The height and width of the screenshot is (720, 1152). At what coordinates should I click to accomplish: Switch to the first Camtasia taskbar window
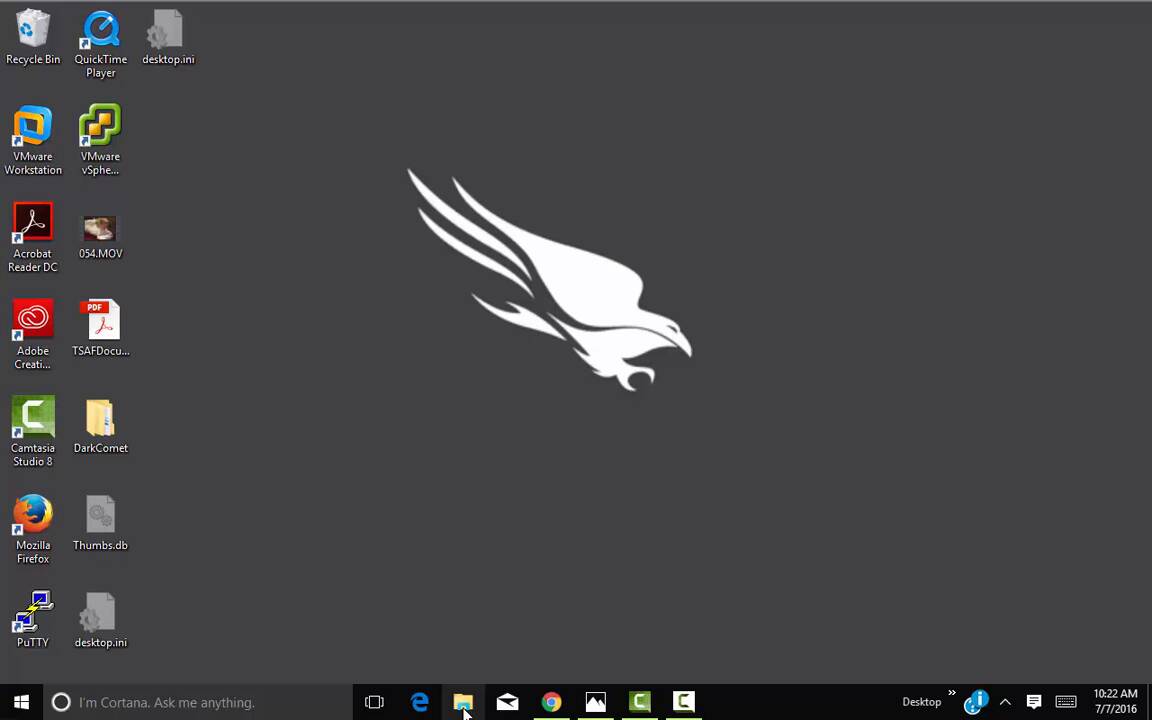click(640, 702)
